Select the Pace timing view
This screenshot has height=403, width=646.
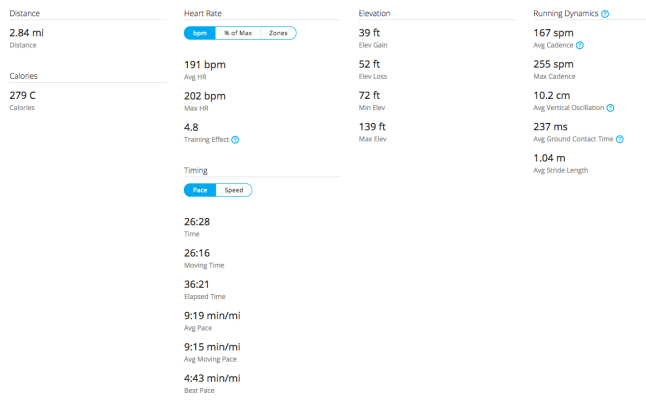(x=199, y=190)
